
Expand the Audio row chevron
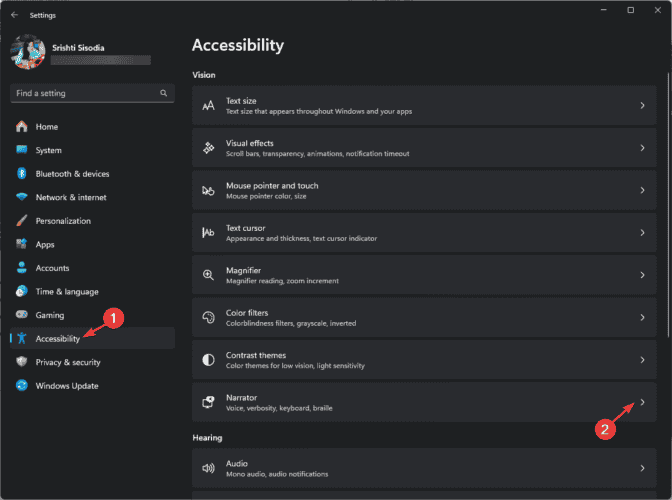pos(642,467)
